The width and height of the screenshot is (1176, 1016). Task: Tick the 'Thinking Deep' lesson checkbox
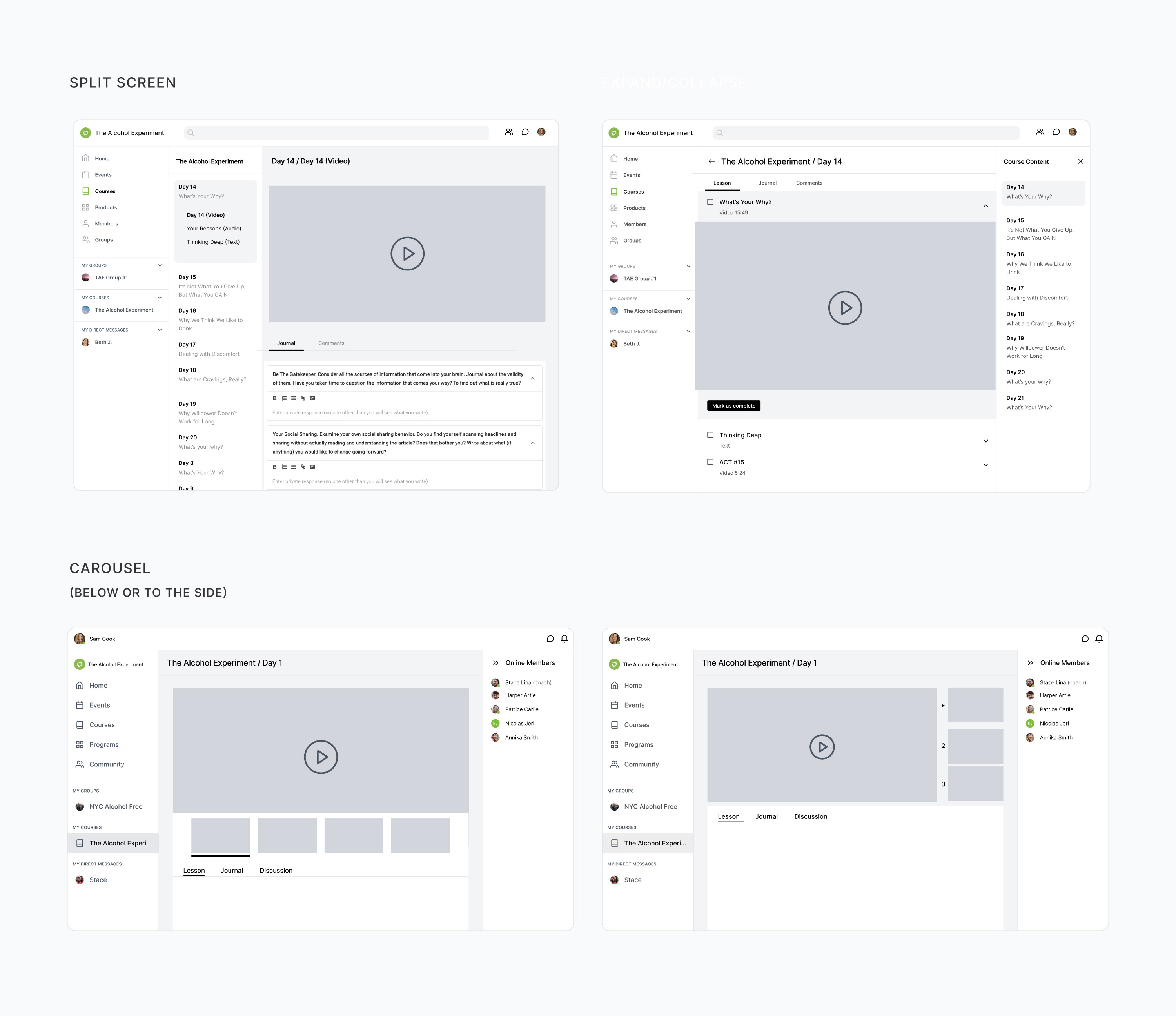coord(710,435)
